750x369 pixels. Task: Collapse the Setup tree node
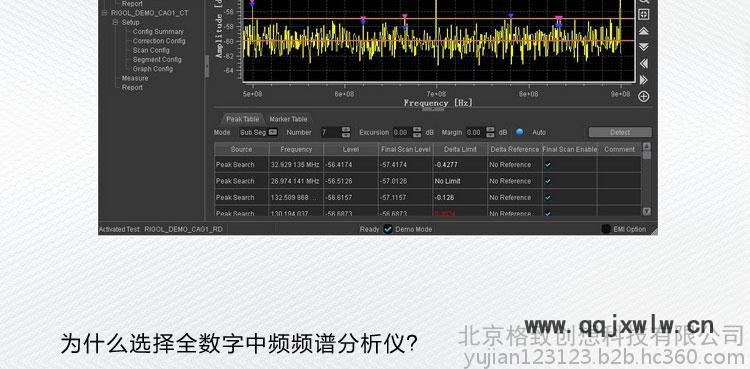pos(115,22)
